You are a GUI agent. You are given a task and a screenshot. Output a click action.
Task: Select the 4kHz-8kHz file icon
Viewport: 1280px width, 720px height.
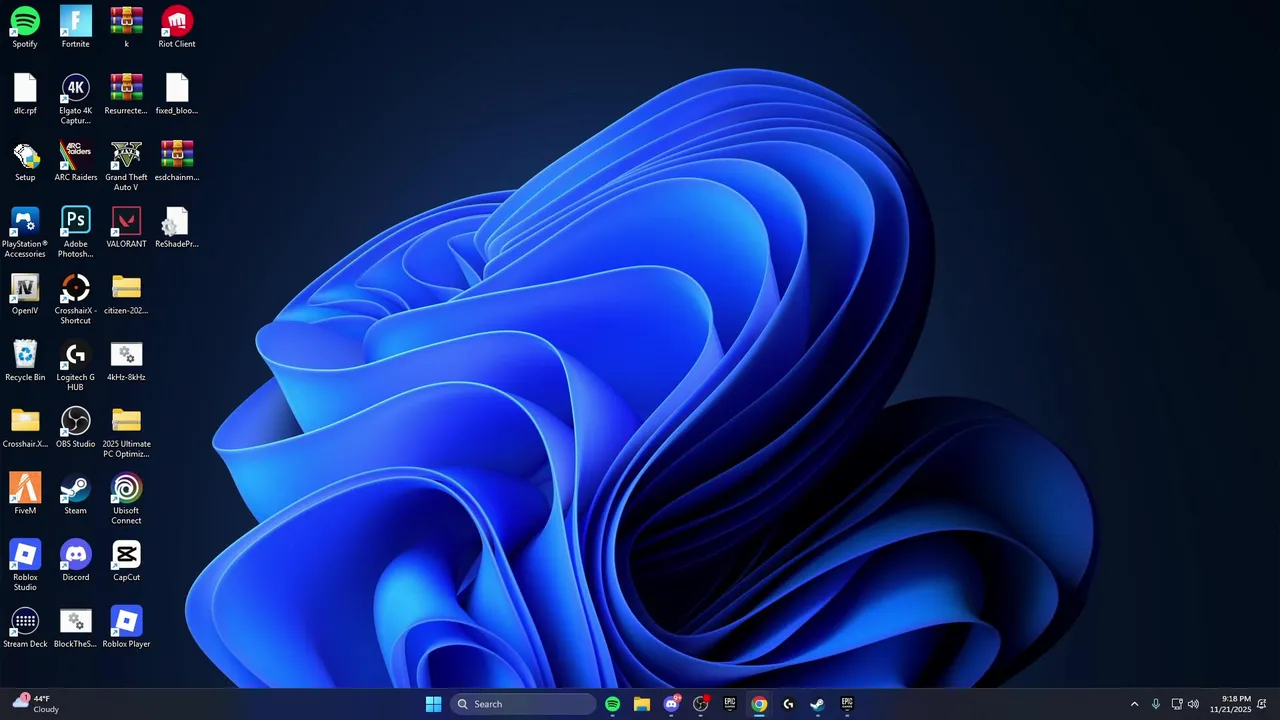pyautogui.click(x=126, y=361)
